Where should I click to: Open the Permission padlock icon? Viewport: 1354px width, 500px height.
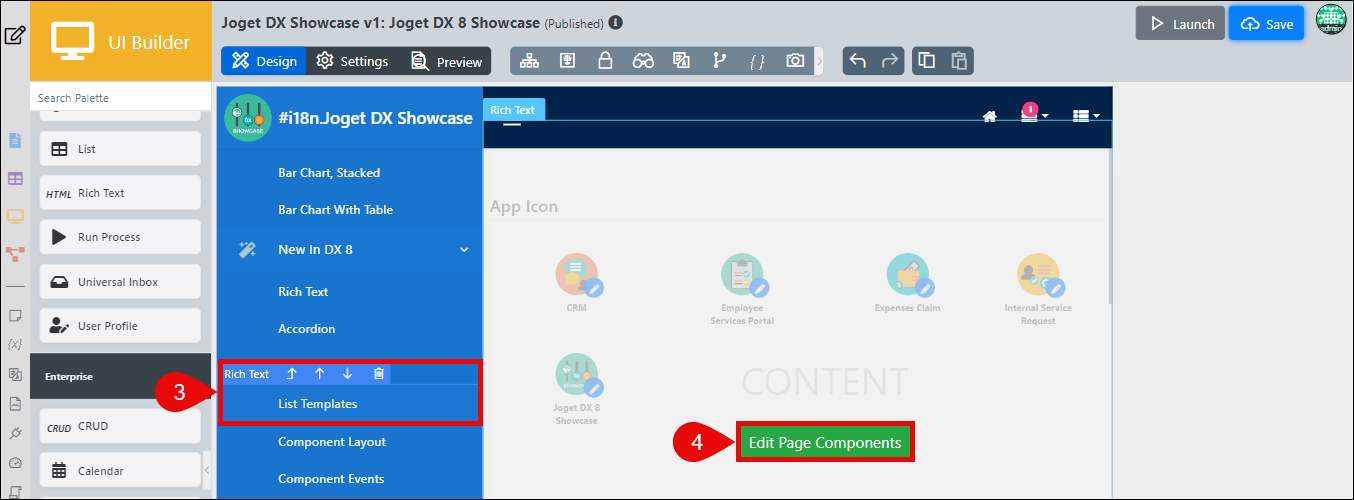(605, 61)
